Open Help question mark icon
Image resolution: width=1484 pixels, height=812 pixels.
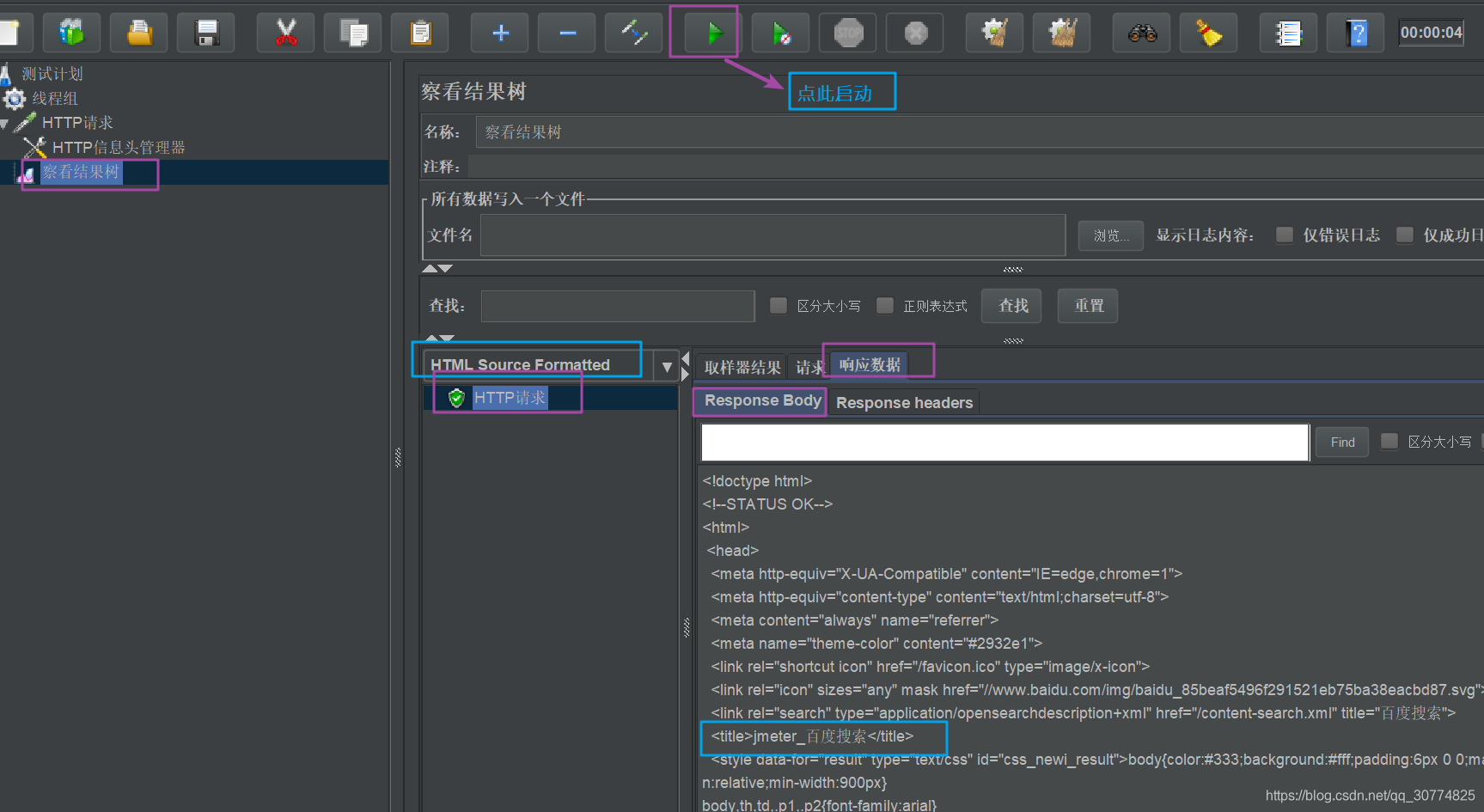tap(1356, 34)
